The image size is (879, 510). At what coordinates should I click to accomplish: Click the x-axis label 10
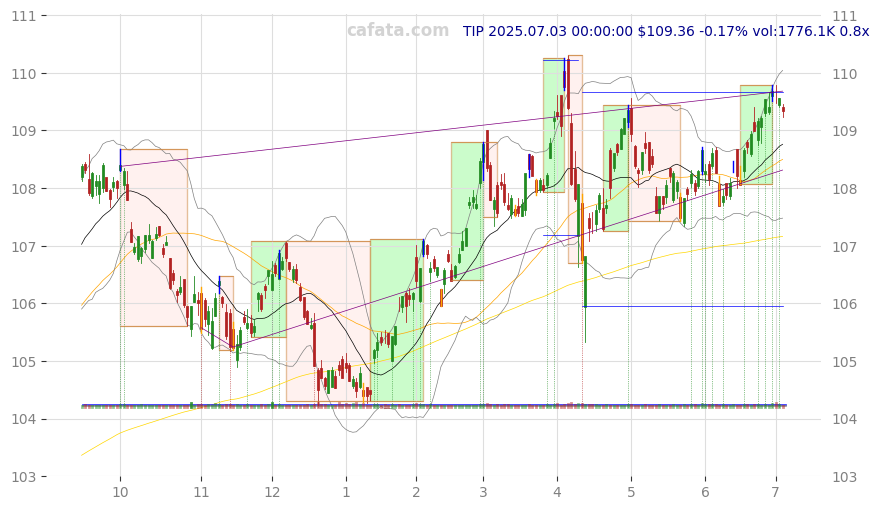click(120, 493)
